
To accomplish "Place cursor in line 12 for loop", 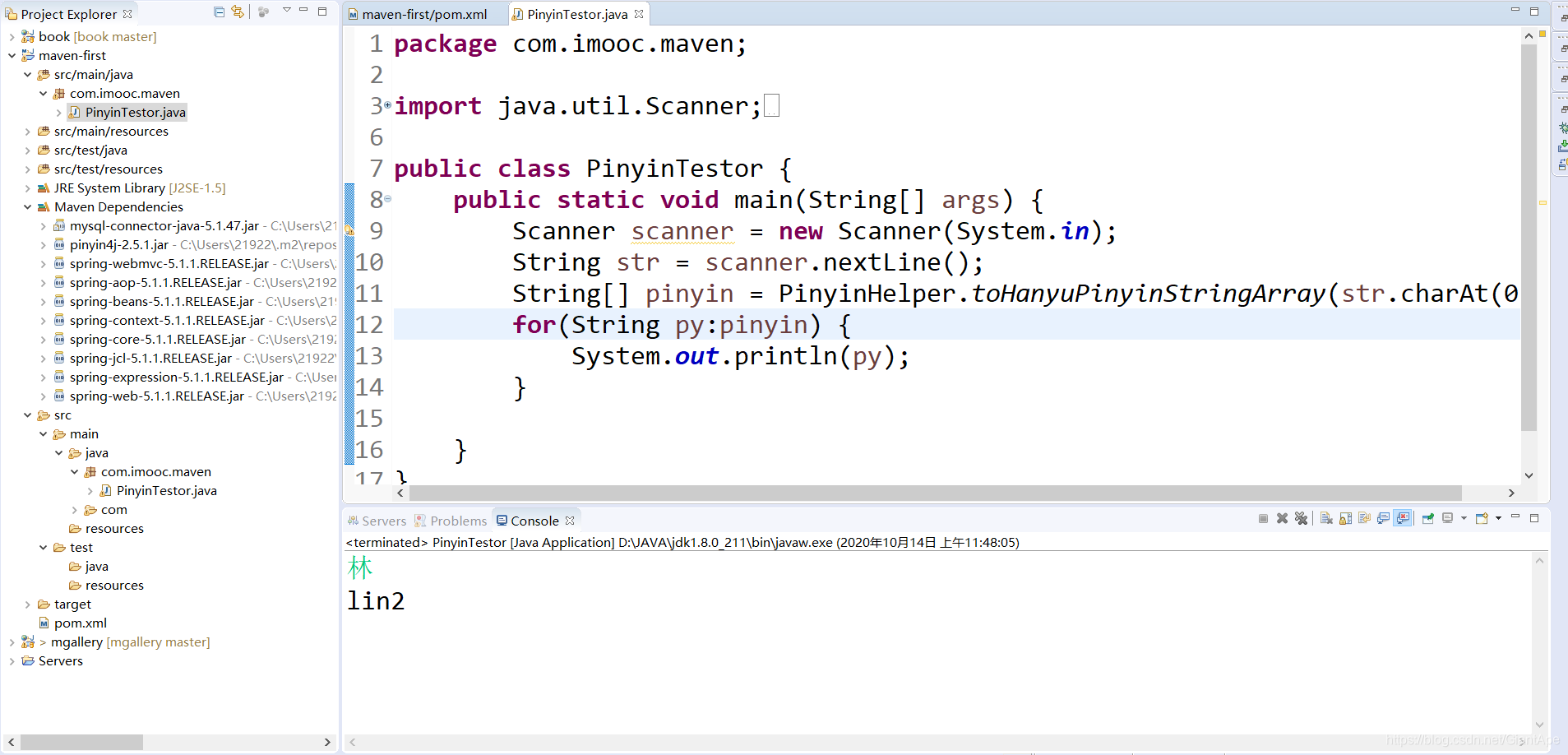I will tap(956, 324).
